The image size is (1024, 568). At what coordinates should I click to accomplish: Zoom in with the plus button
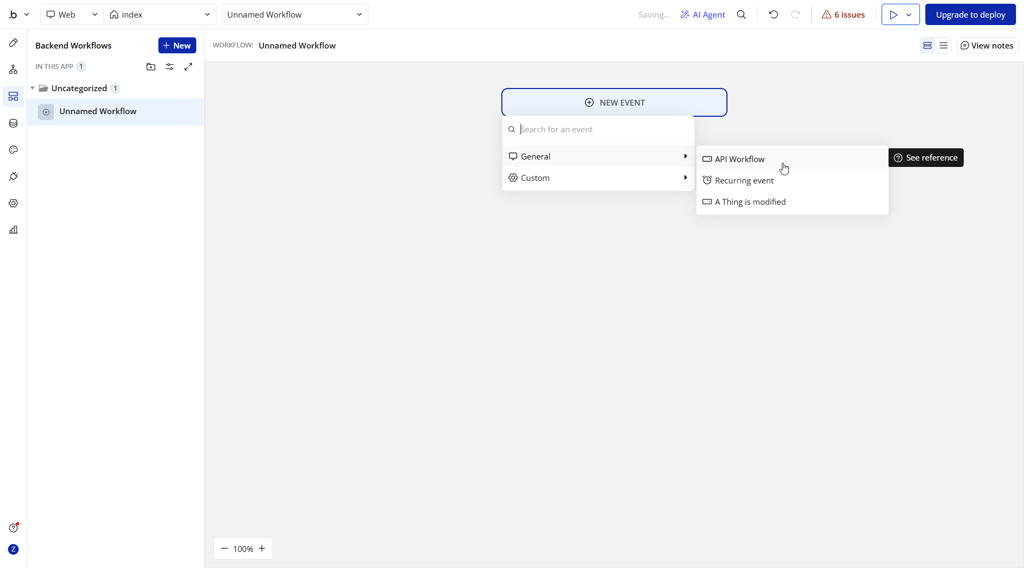262,548
